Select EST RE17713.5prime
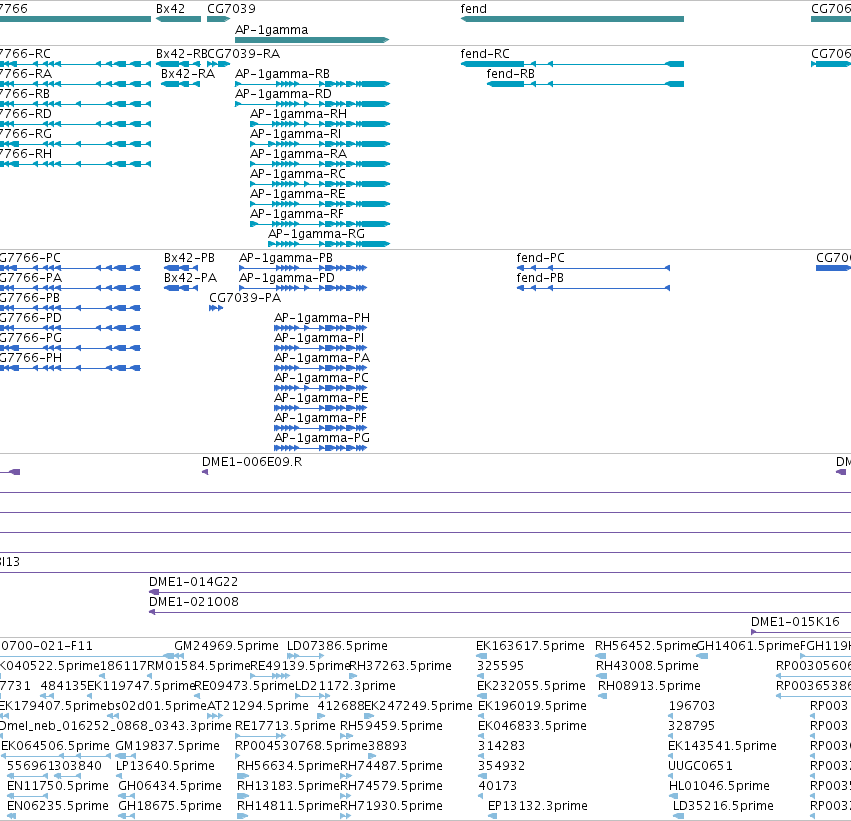 pos(285,726)
